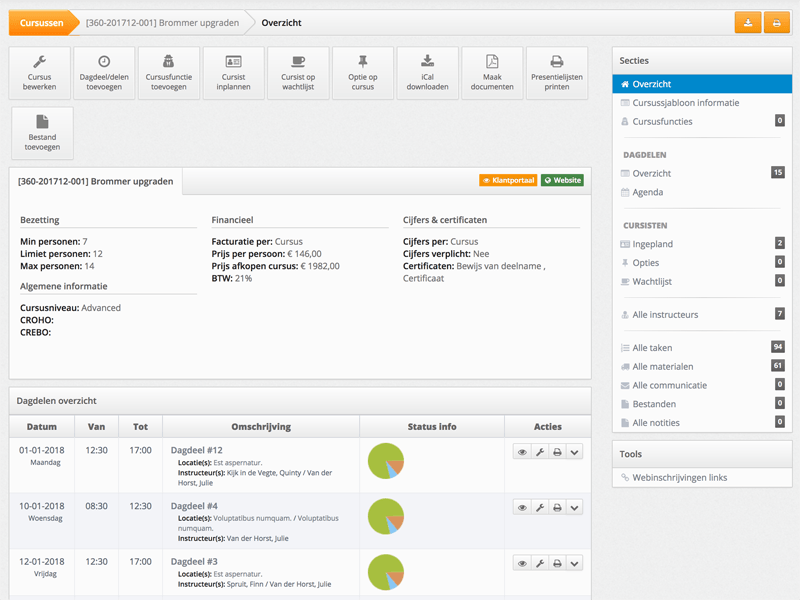
Task: Open the Klantportaal orange button
Action: click(508, 180)
